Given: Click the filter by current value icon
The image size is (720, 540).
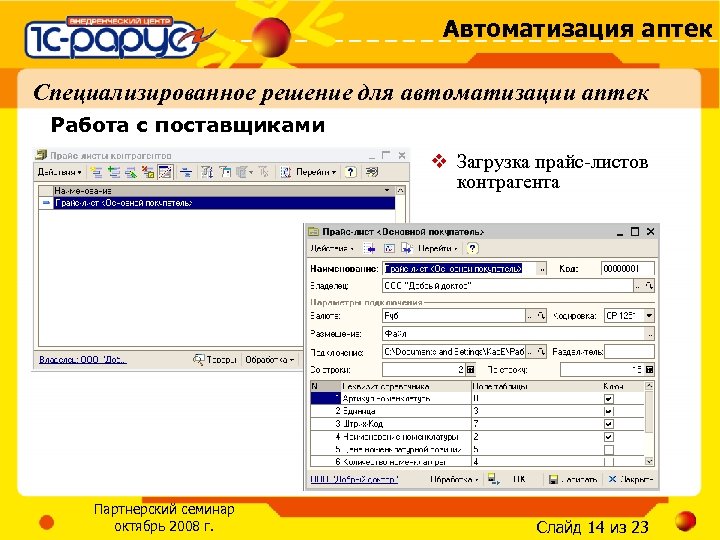Looking at the screenshot, I should [225, 172].
